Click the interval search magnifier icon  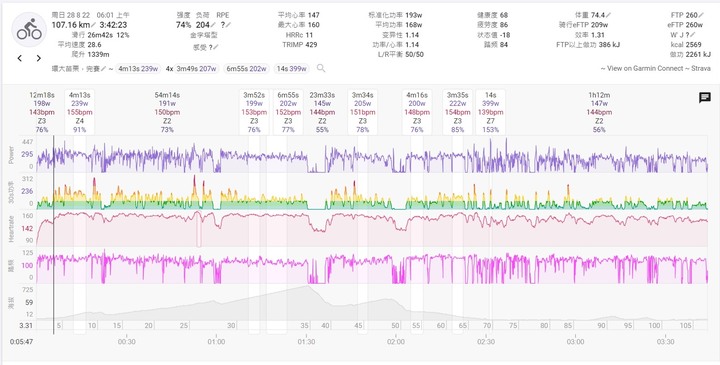[x=321, y=68]
